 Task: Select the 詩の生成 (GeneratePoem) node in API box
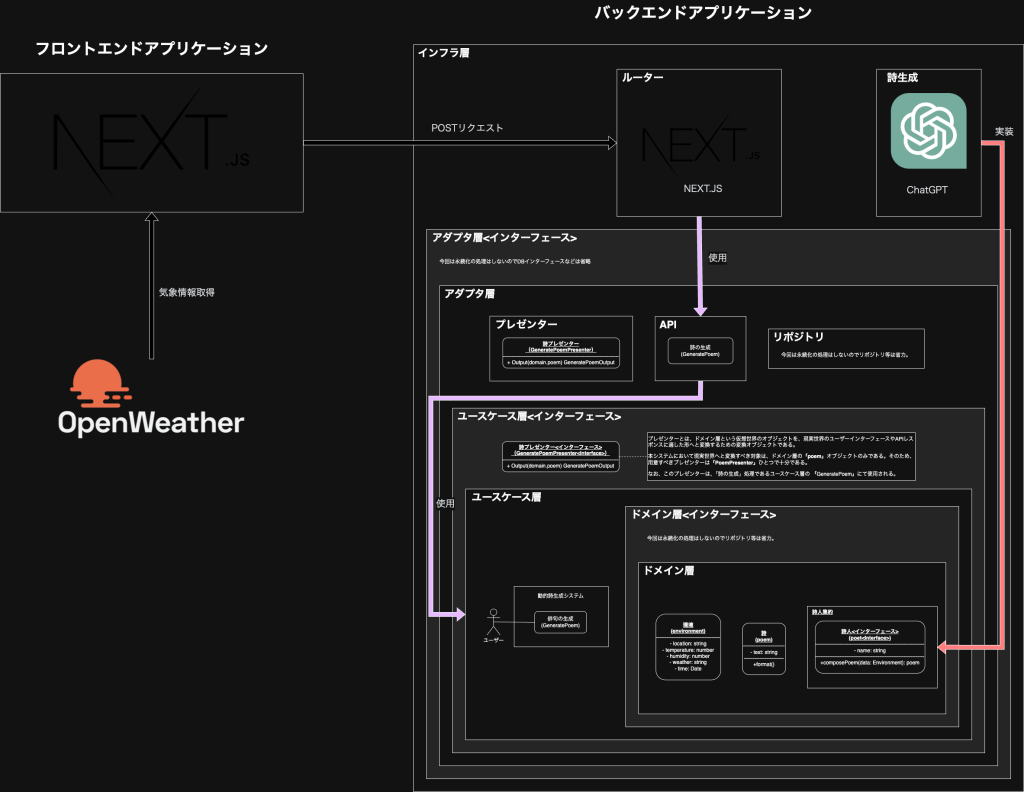(x=700, y=351)
